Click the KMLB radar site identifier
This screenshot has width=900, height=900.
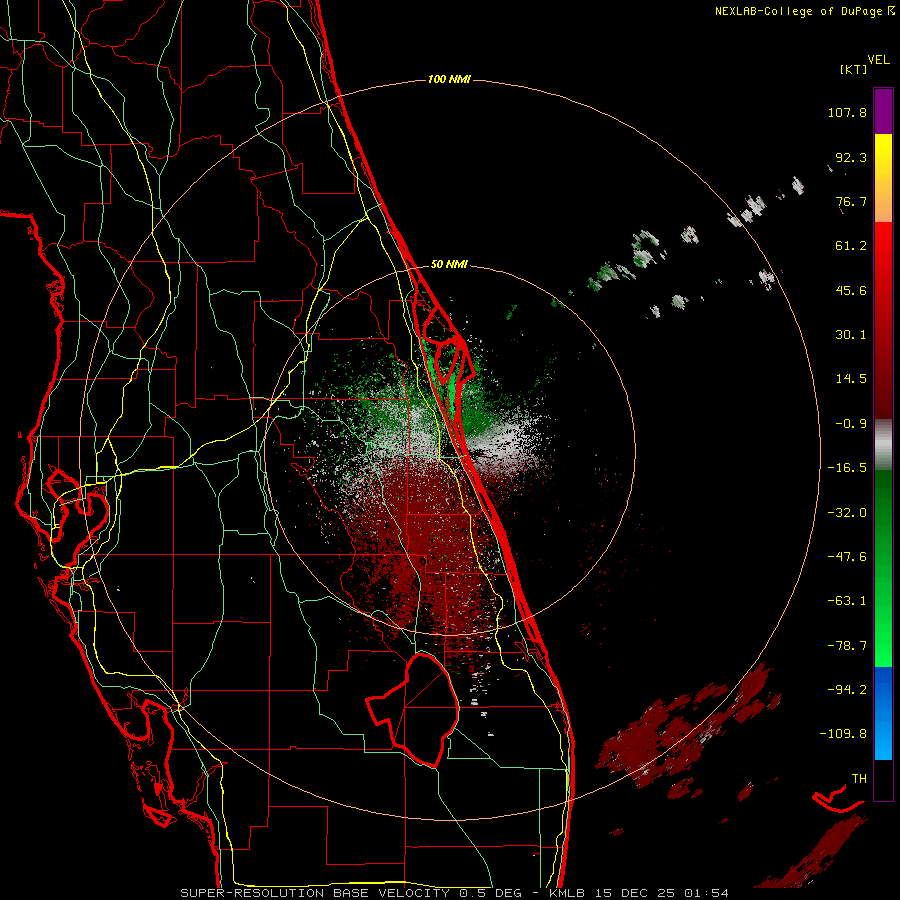coord(565,893)
